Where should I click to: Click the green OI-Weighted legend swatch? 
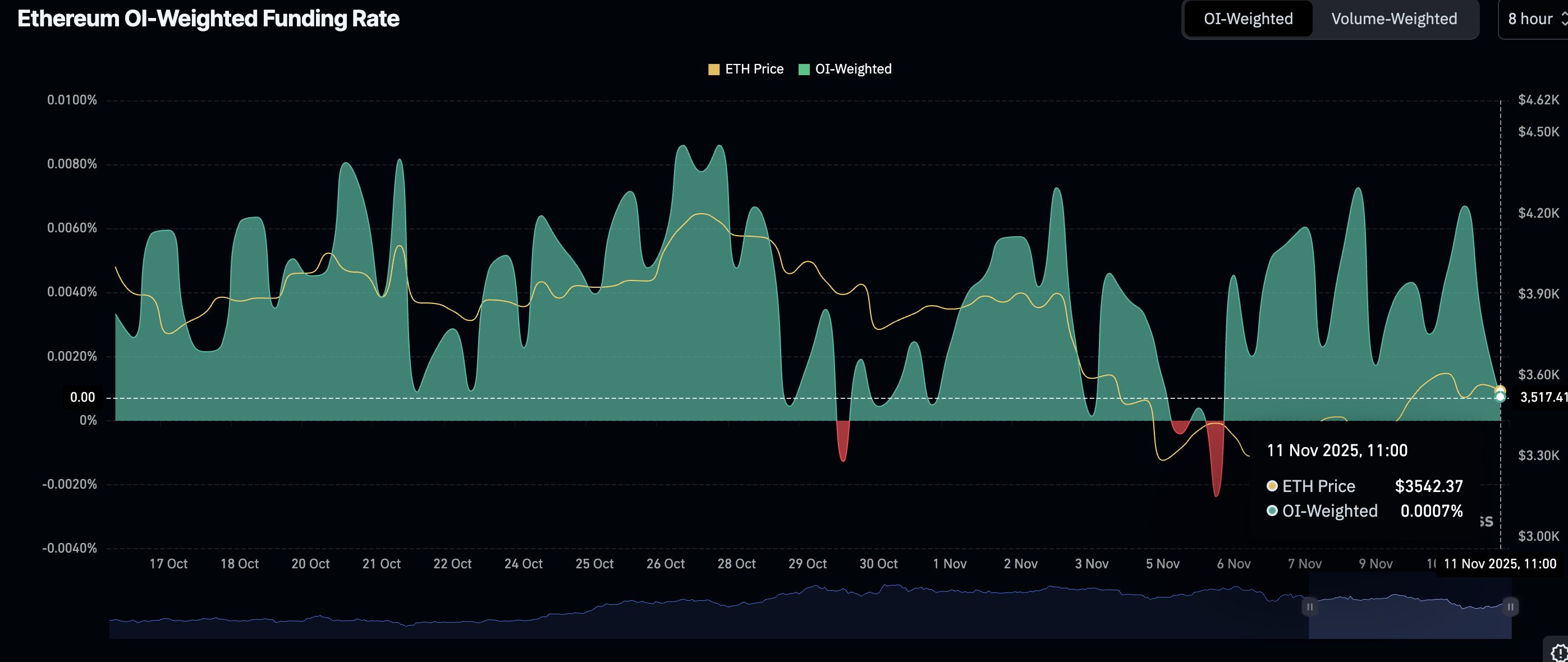(x=804, y=70)
